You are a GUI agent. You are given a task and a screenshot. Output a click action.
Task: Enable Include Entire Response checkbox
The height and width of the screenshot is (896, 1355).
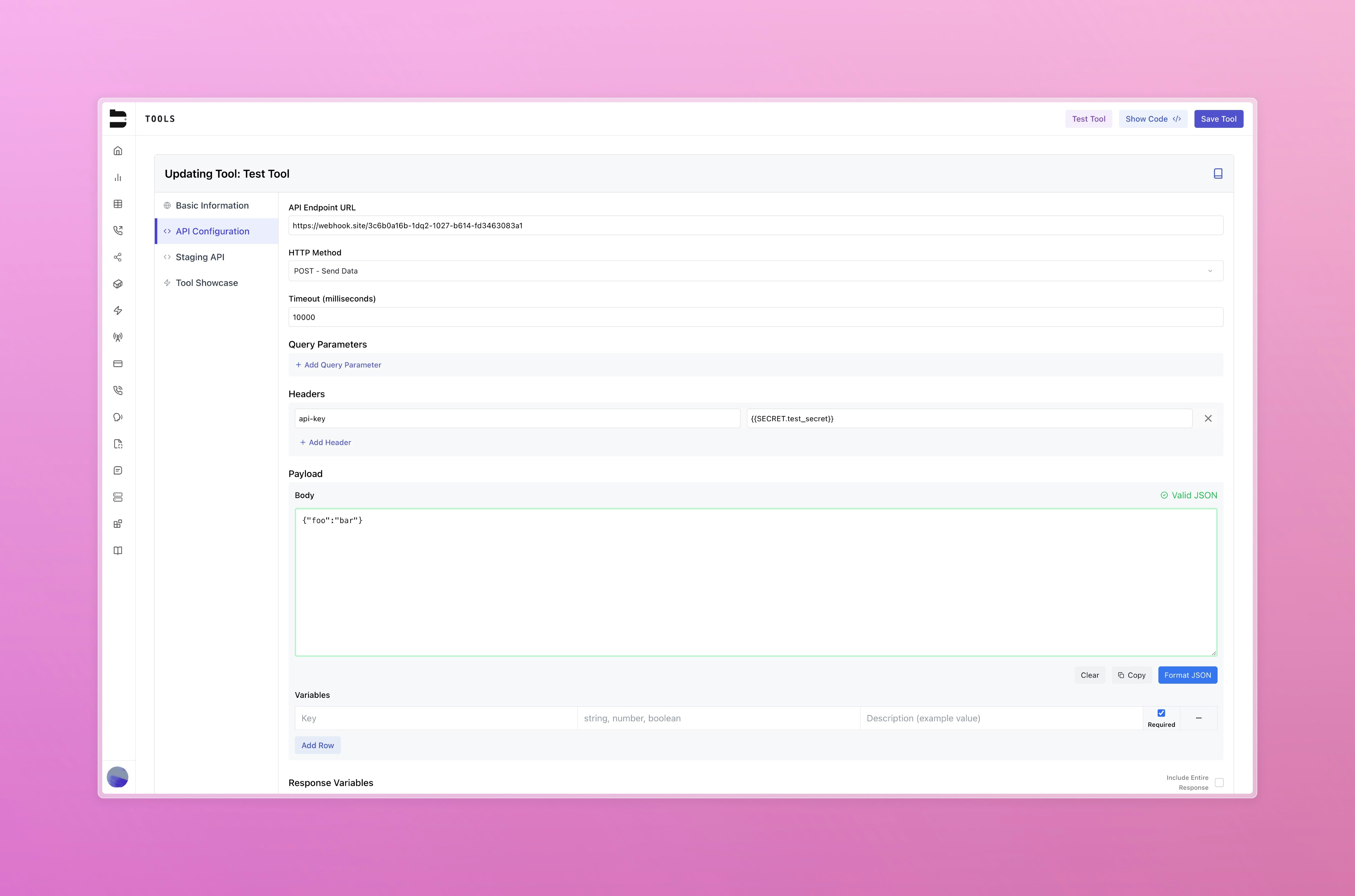click(x=1219, y=782)
